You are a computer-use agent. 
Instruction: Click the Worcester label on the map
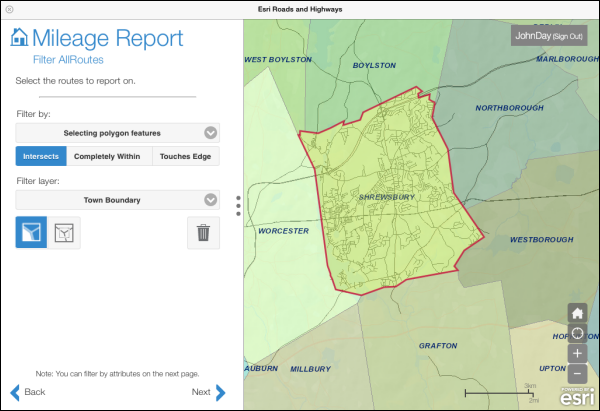pyautogui.click(x=283, y=230)
